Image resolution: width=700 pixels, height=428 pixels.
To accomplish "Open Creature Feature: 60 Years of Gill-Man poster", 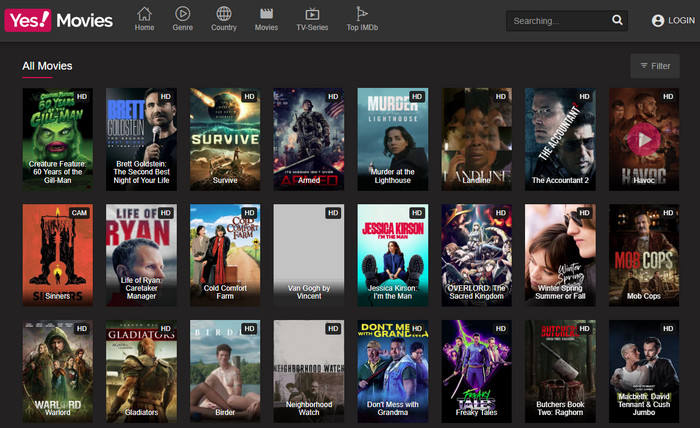I will tap(58, 139).
